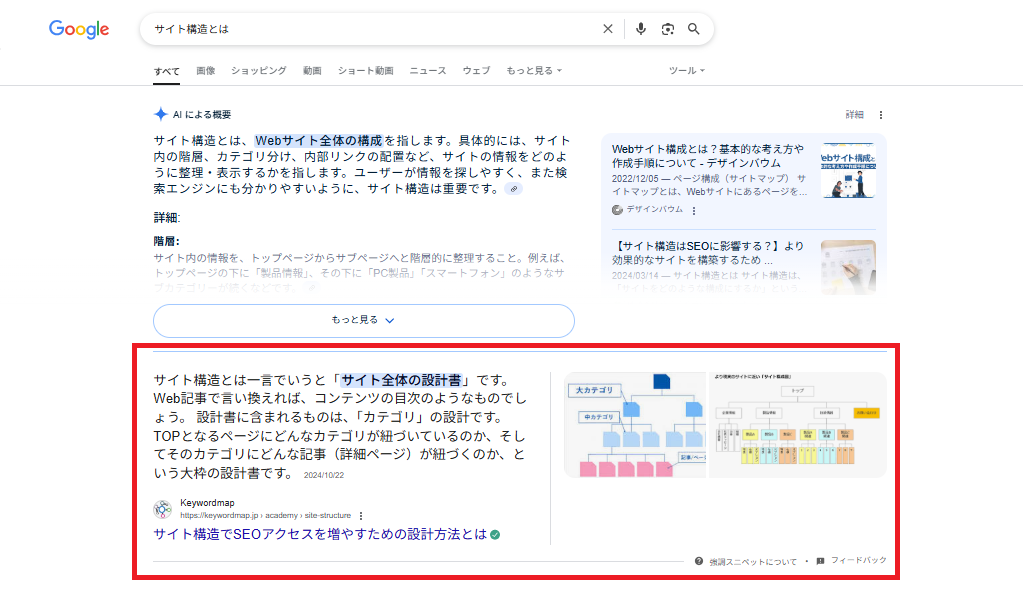Viewport: 1023px width, 593px height.
Task: Open three-dot menu next to Keywordmap URL
Action: pyautogui.click(x=361, y=515)
